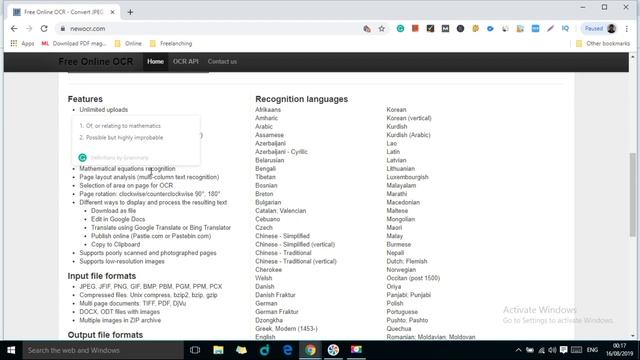Go to the Home menu item

[155, 62]
